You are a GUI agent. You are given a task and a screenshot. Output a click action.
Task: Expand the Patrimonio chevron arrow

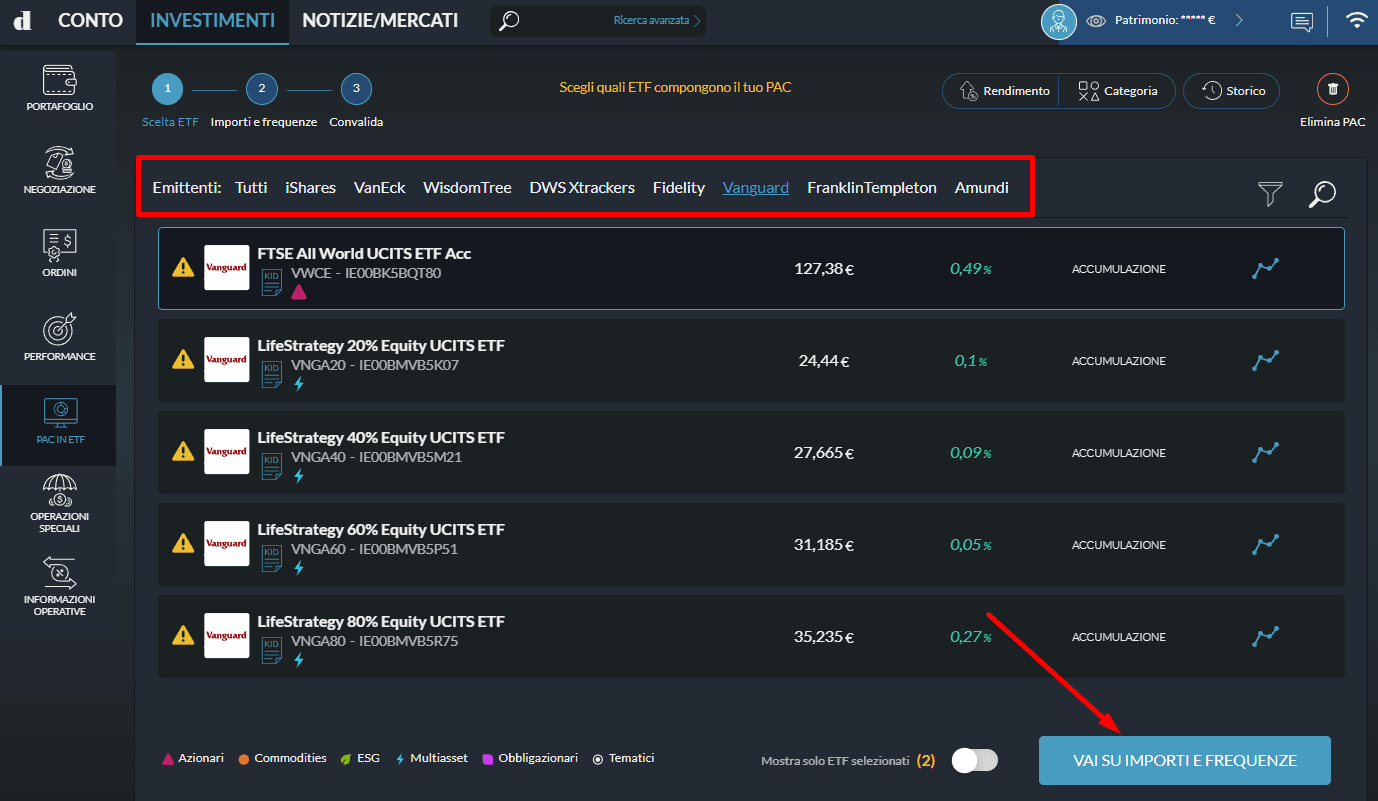coord(1239,20)
